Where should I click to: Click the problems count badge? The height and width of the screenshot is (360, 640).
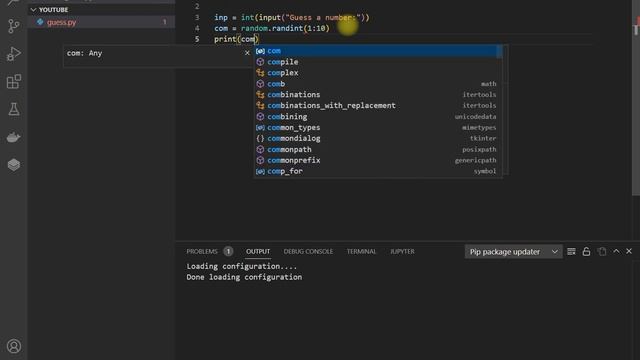(228, 251)
